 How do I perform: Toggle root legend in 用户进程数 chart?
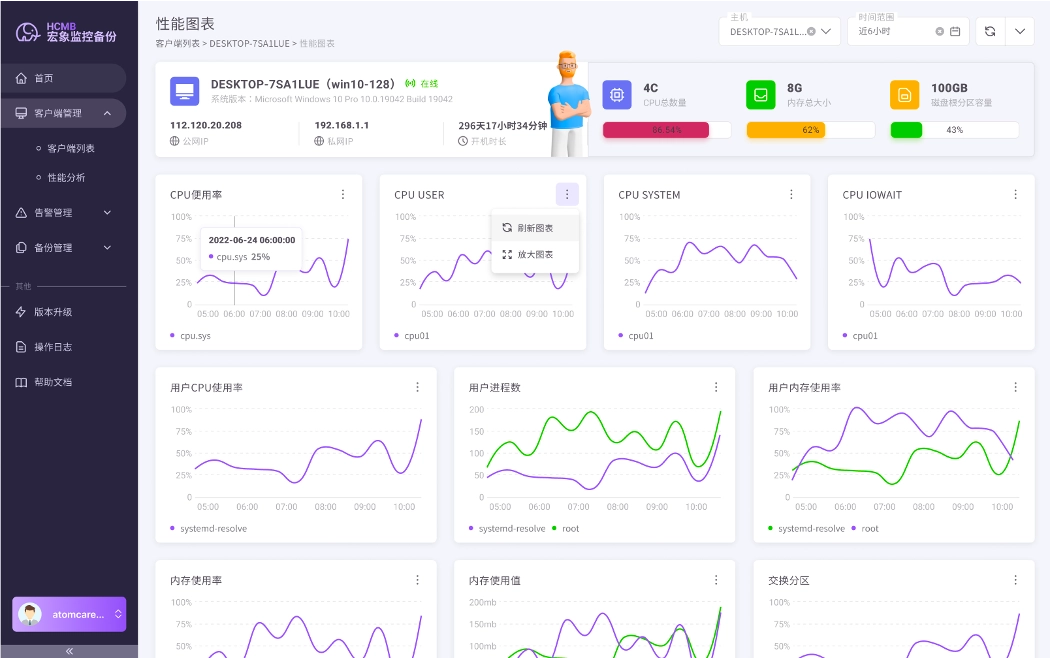click(x=566, y=529)
